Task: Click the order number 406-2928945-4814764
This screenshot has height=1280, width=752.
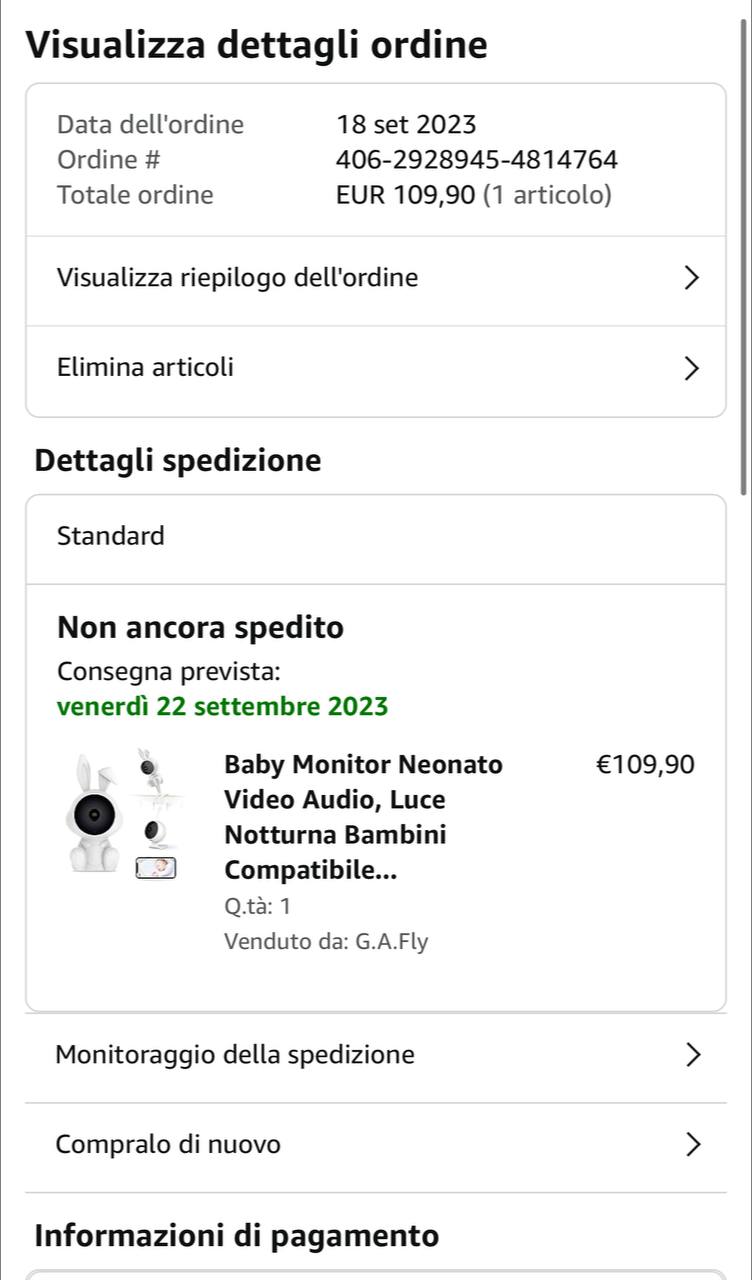Action: (x=476, y=160)
